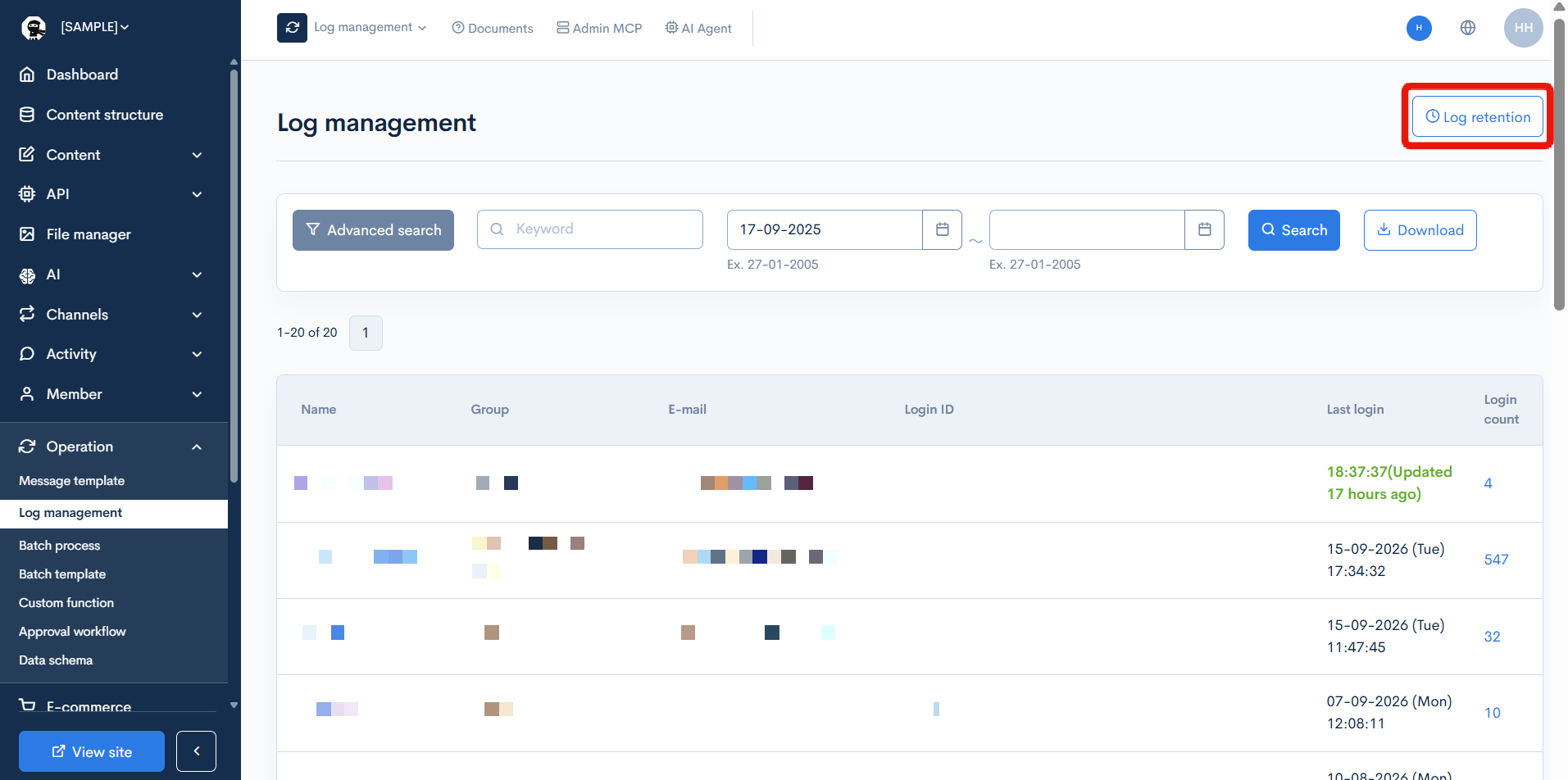This screenshot has width=1568, height=780.
Task: Toggle the Advanced search button
Action: pos(373,230)
